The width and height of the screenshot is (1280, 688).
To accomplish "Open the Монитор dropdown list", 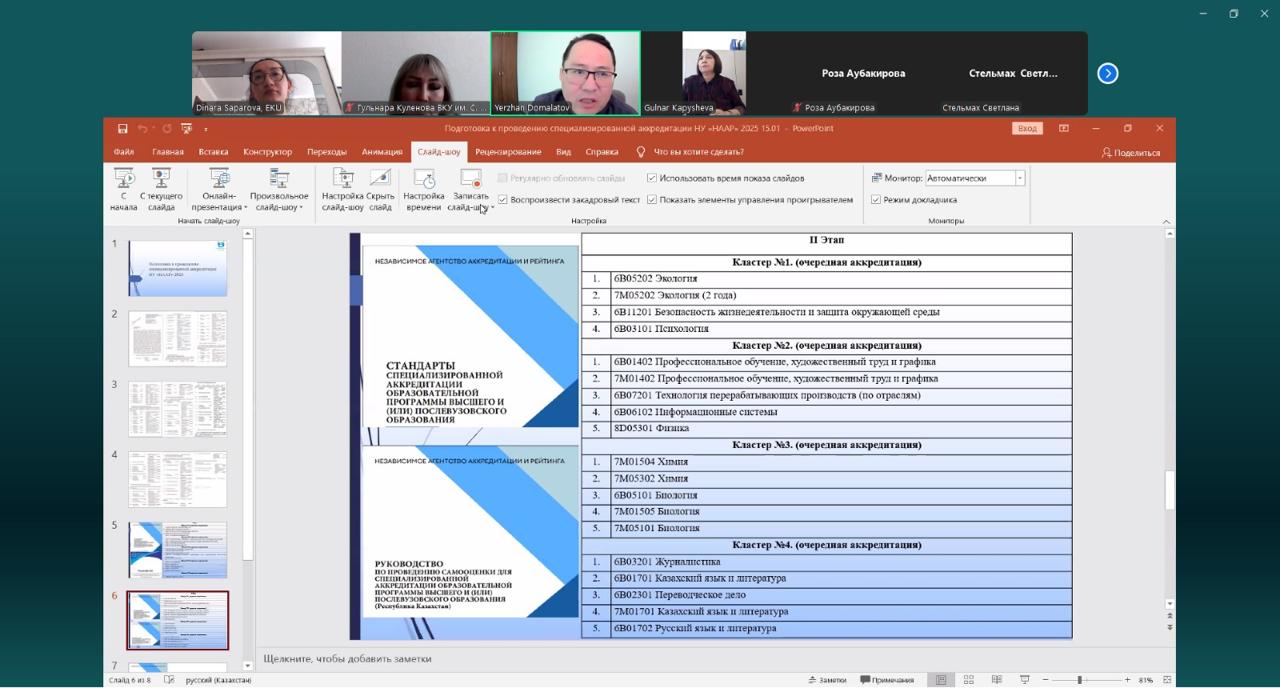I will (1020, 178).
